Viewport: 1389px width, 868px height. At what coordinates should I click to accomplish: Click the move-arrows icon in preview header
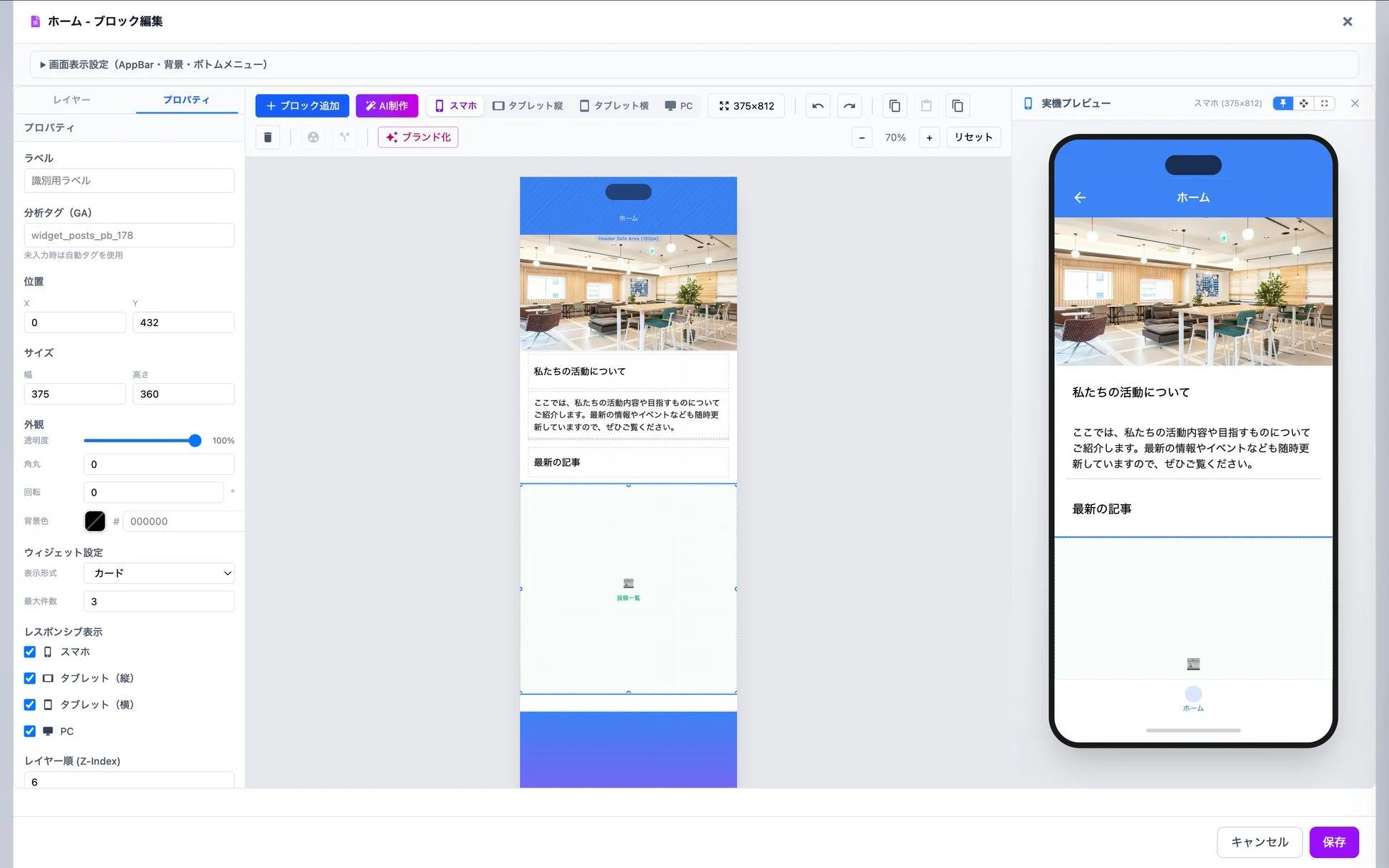point(1304,103)
